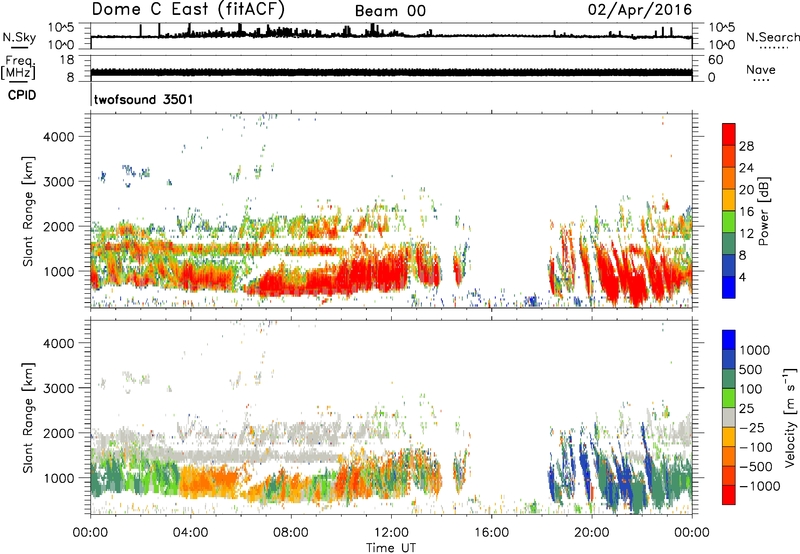This screenshot has width=800, height=554.
Task: Select the dark red swatch in the Power colorbar
Action: (729, 134)
